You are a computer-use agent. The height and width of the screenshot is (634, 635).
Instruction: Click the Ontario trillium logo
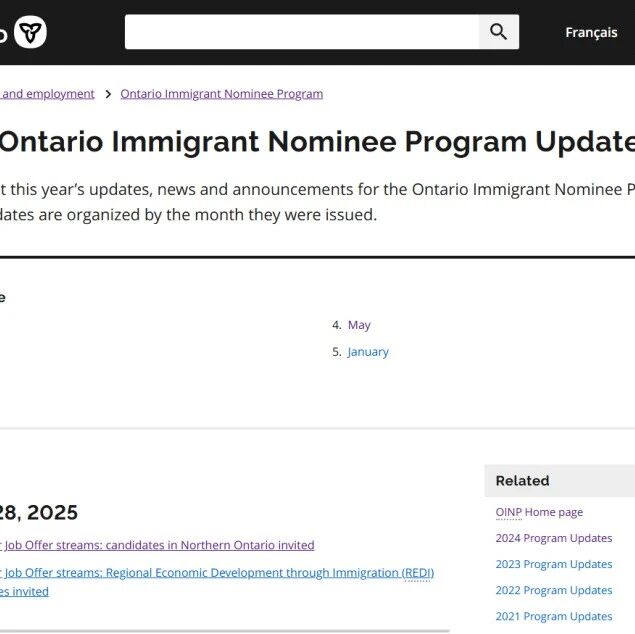(30, 32)
